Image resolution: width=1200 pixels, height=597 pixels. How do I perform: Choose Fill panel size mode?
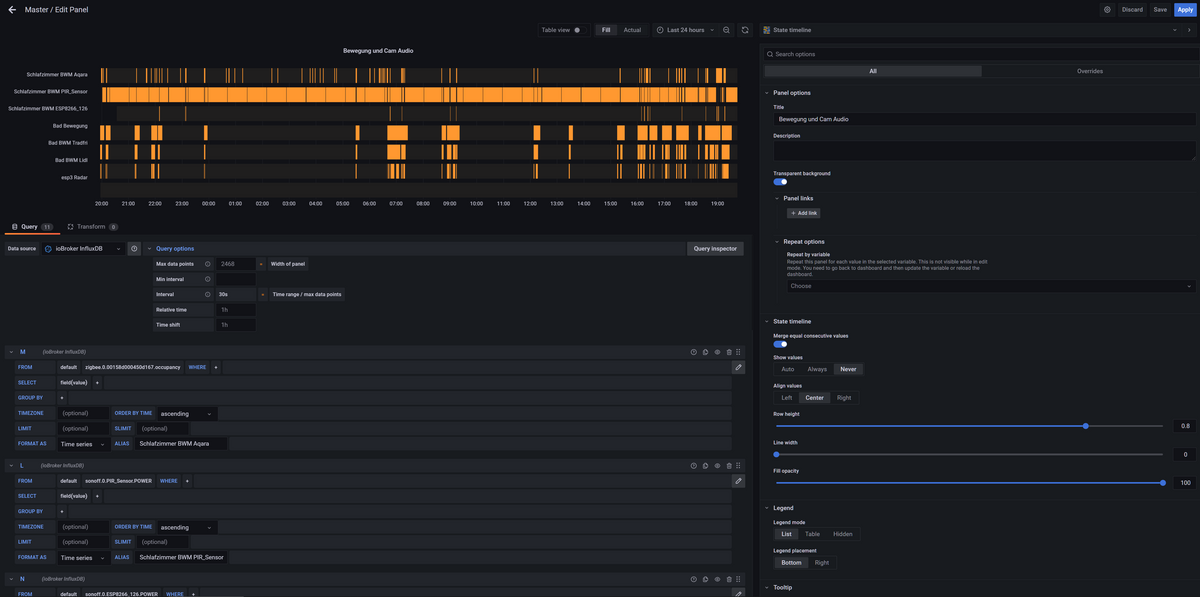[x=606, y=30]
